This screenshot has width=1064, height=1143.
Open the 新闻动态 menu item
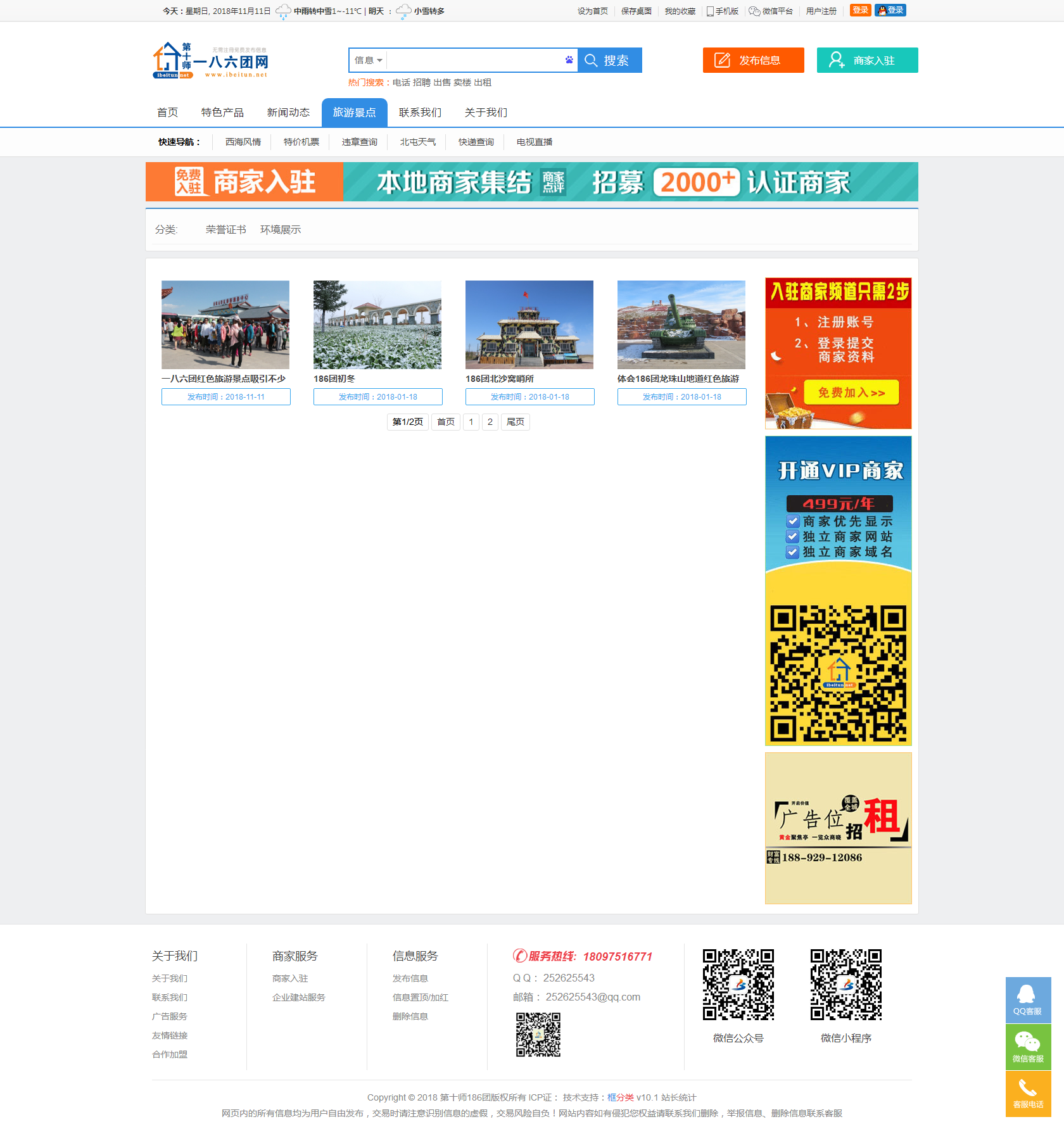point(288,113)
